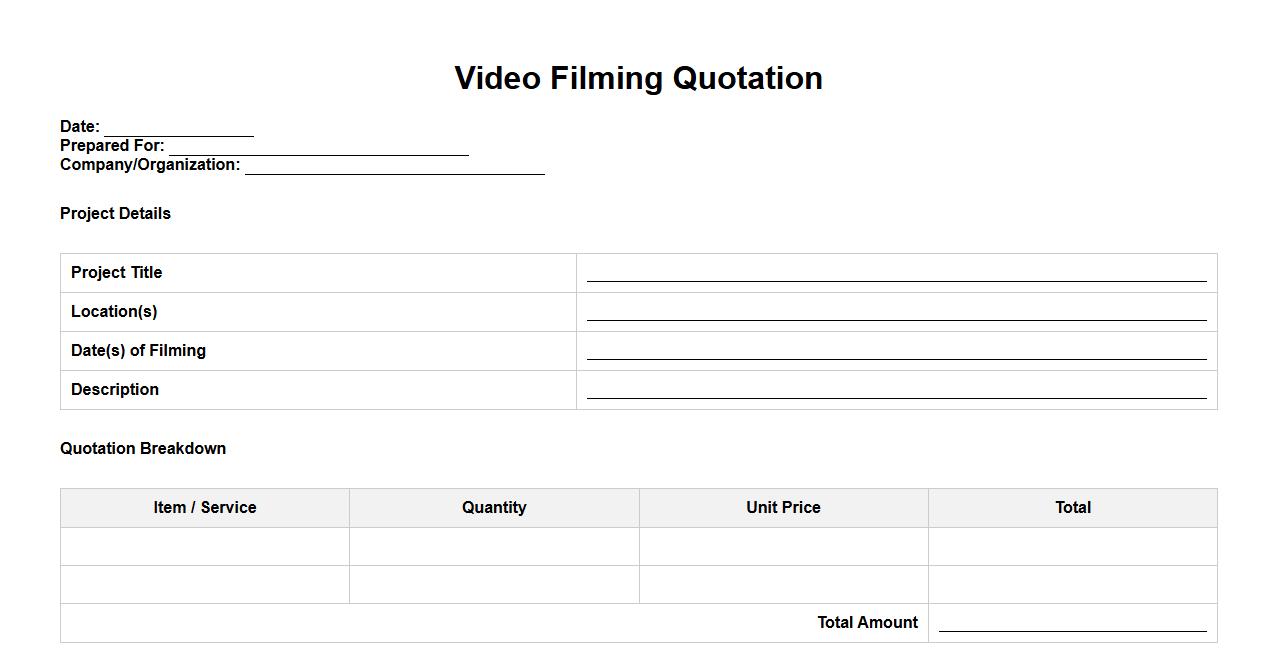Click the Project Title entry line
The image size is (1278, 650).
[896, 273]
